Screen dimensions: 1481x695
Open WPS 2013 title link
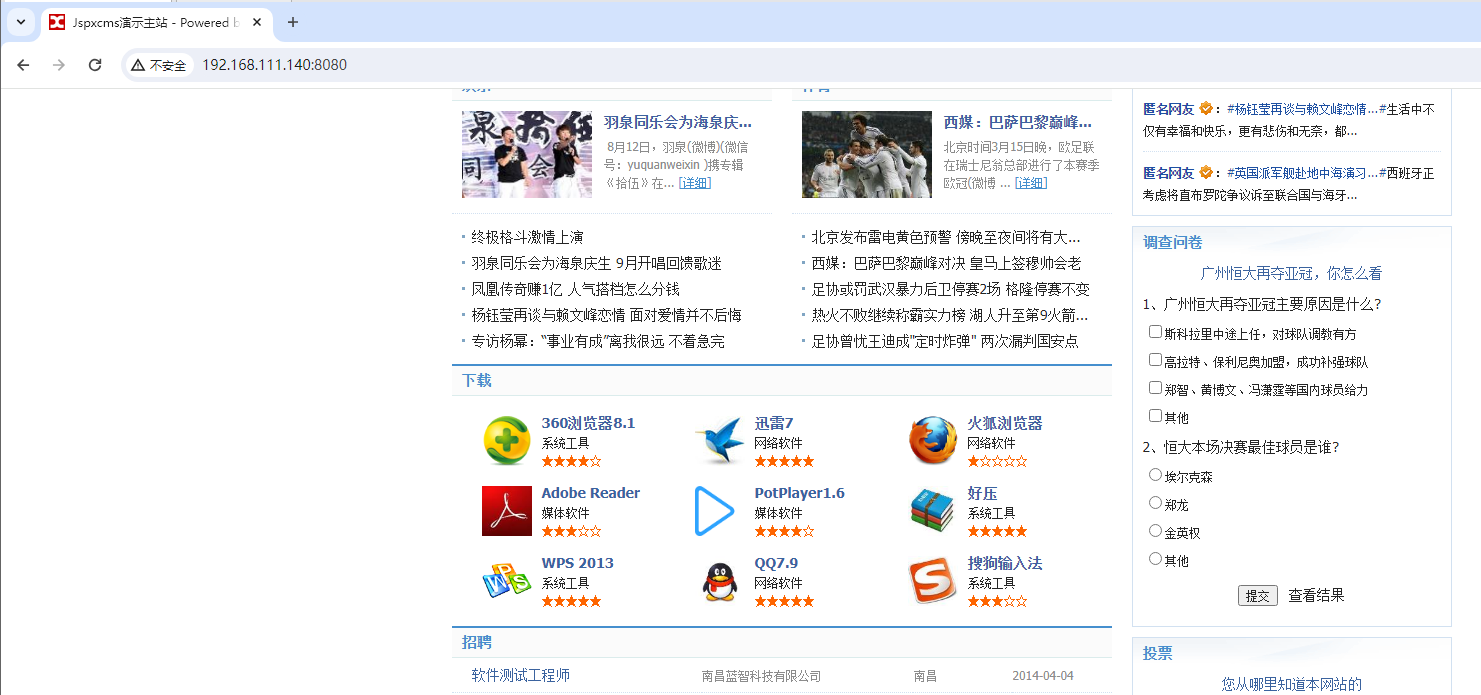click(577, 563)
